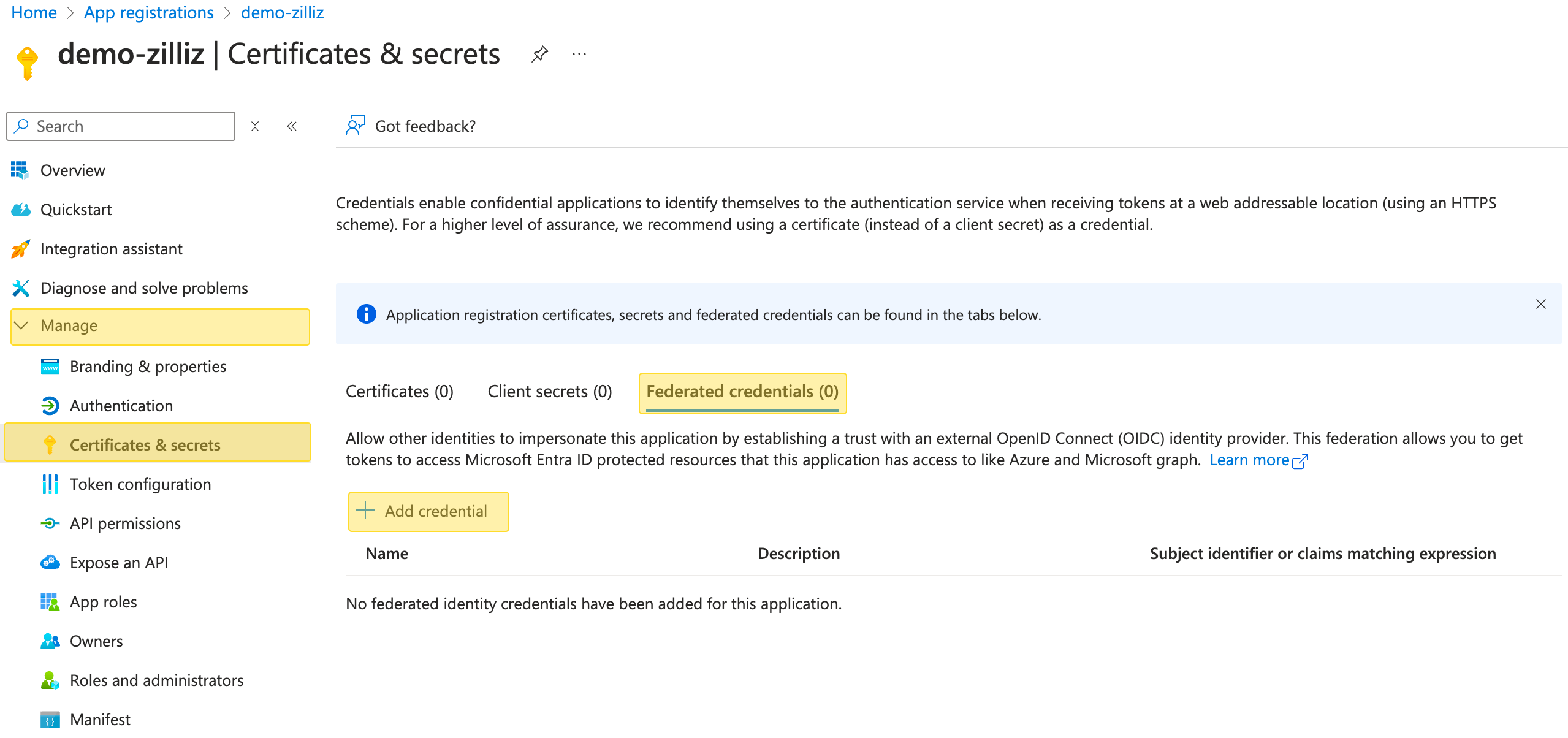
Task: Open Quickstart from the sidebar
Action: pos(76,210)
